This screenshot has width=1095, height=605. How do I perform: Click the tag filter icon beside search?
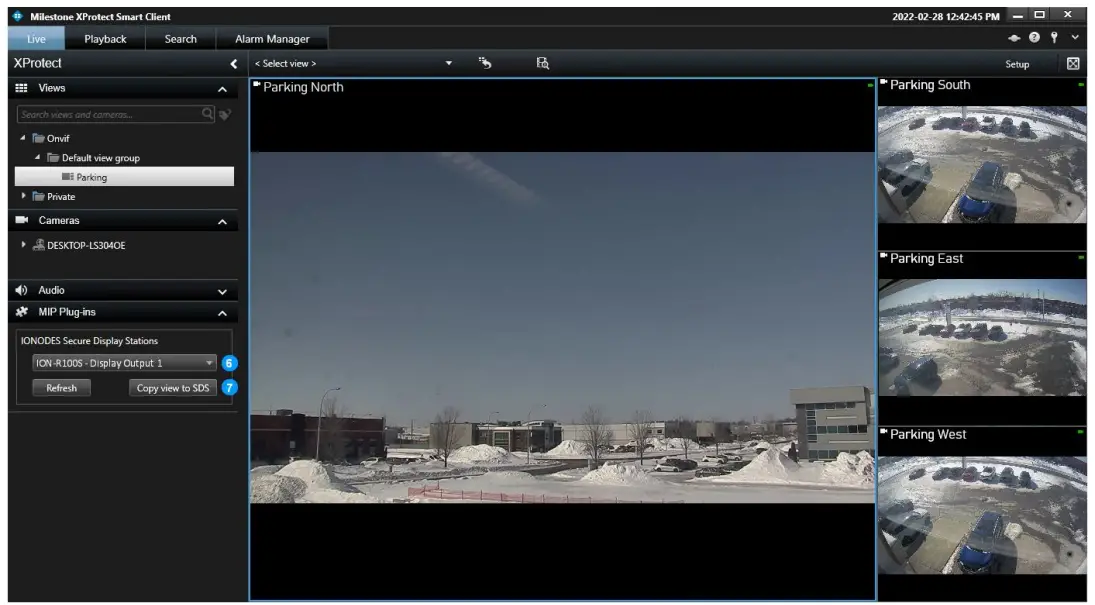point(225,115)
